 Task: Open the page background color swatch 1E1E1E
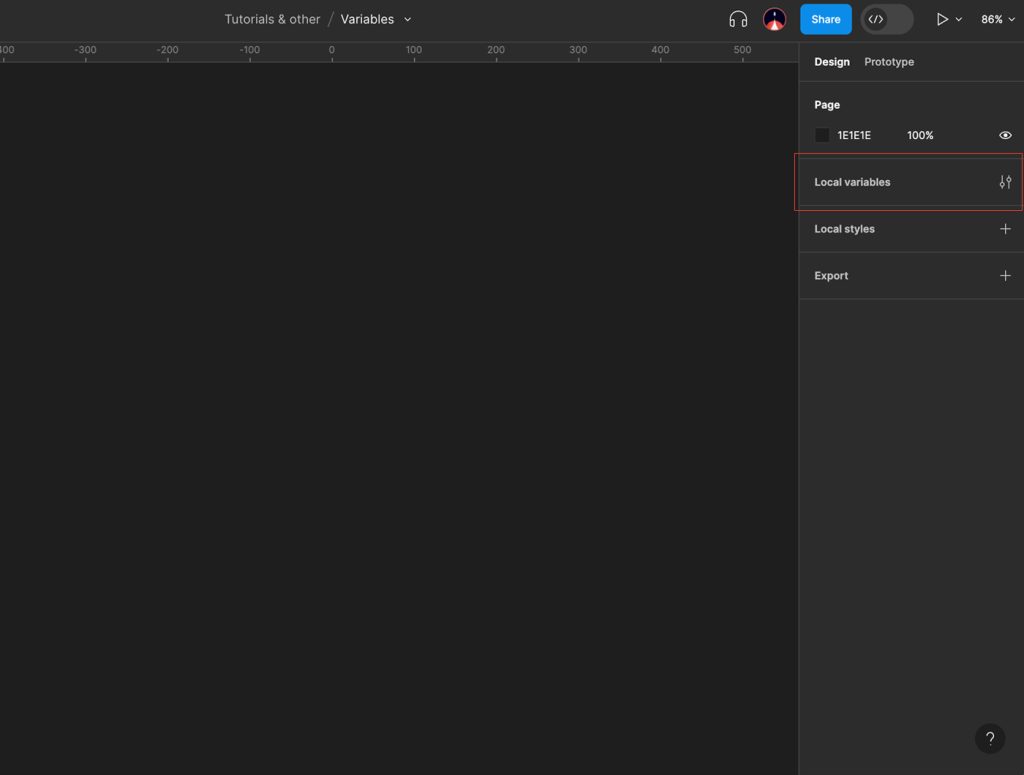click(822, 135)
